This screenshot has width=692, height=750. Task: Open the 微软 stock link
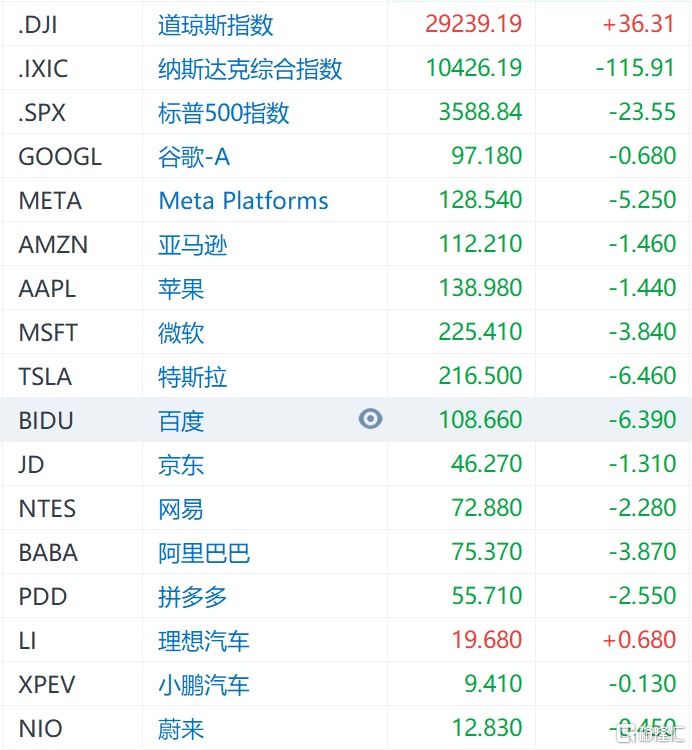click(x=181, y=333)
